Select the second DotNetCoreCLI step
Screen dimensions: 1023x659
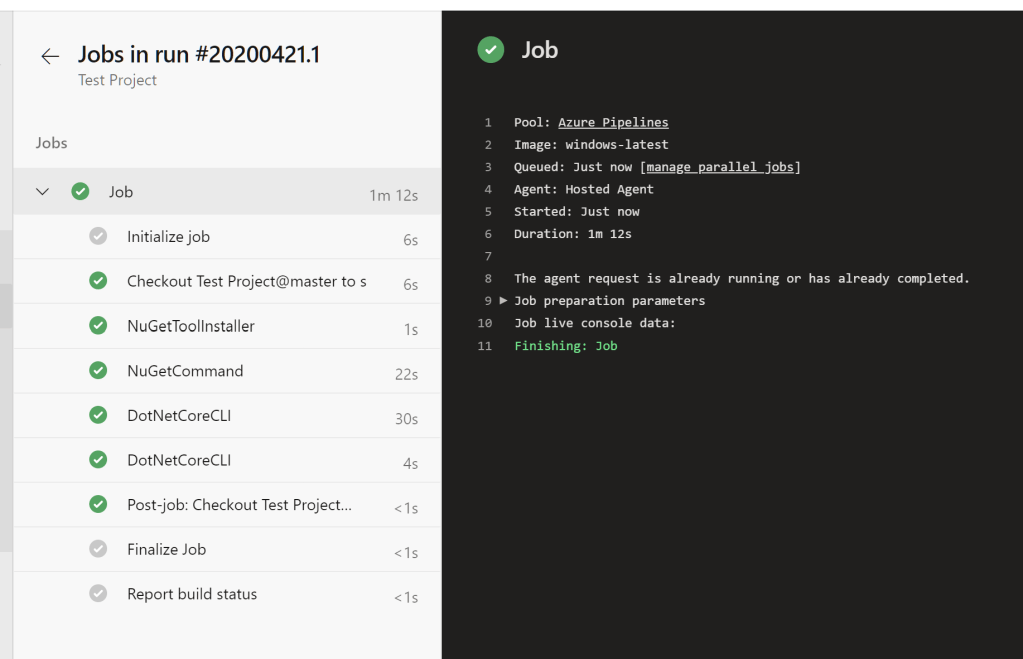click(178, 459)
